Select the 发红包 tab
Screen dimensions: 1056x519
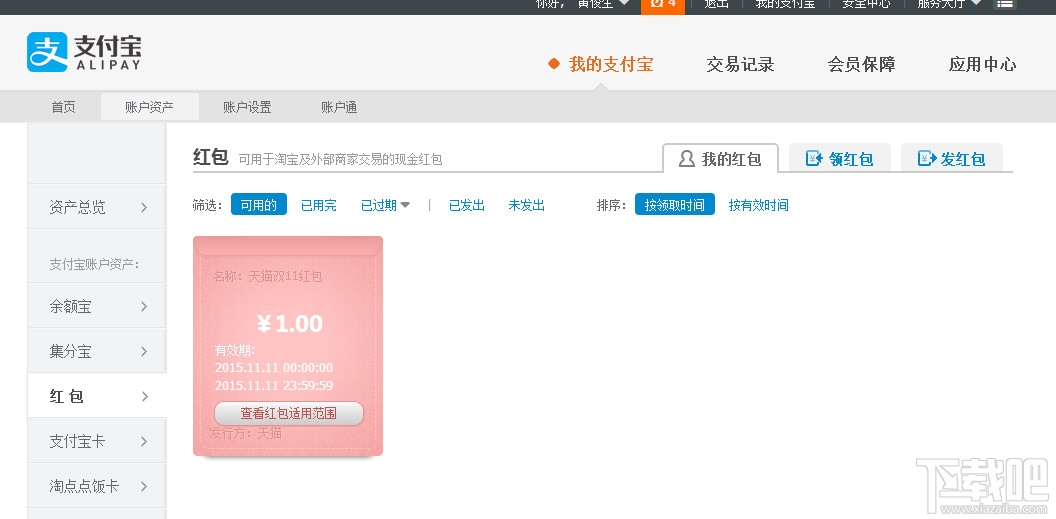point(952,159)
